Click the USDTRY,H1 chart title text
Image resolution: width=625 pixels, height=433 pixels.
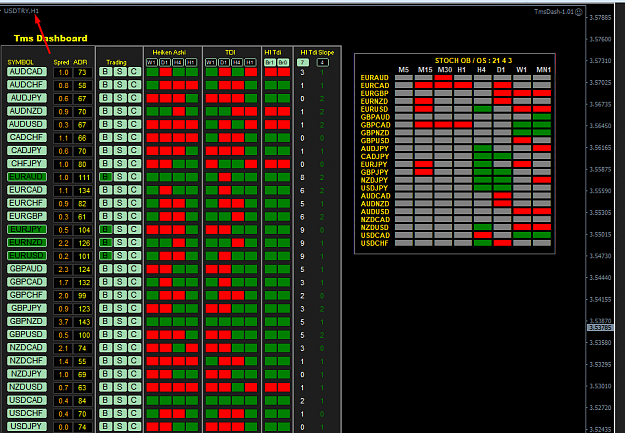tap(21, 11)
